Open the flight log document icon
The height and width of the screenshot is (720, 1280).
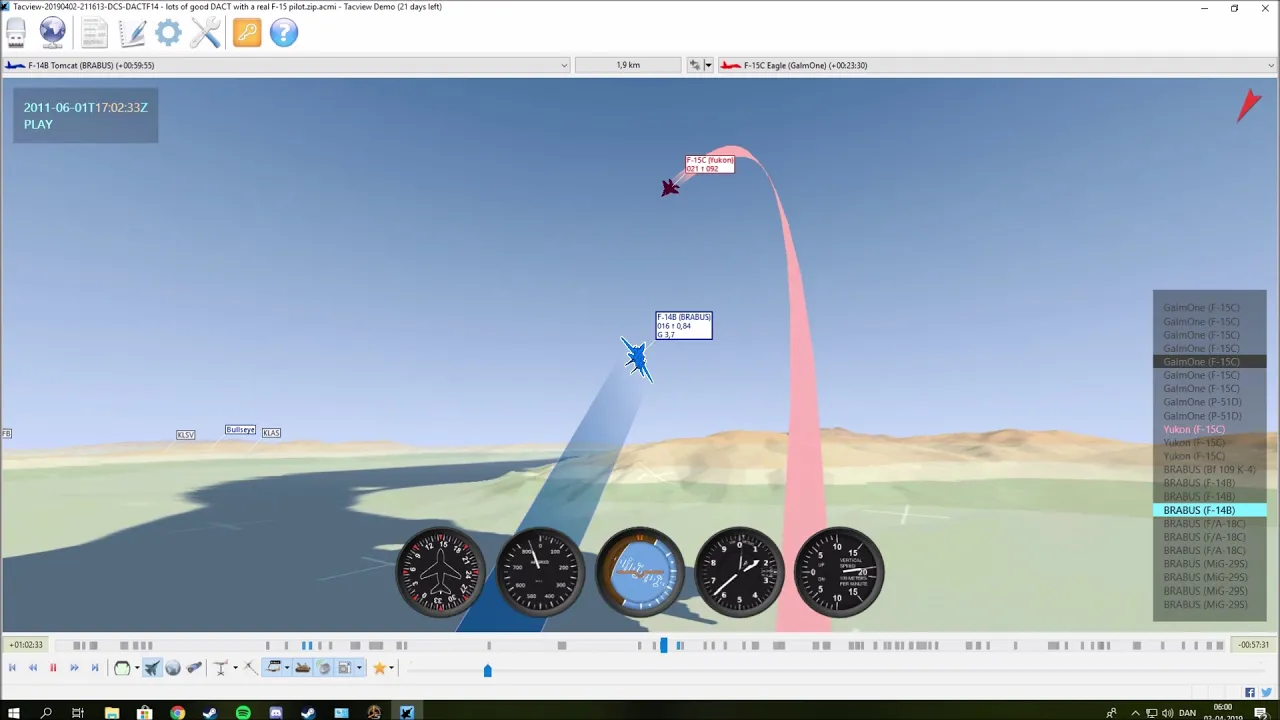[94, 33]
